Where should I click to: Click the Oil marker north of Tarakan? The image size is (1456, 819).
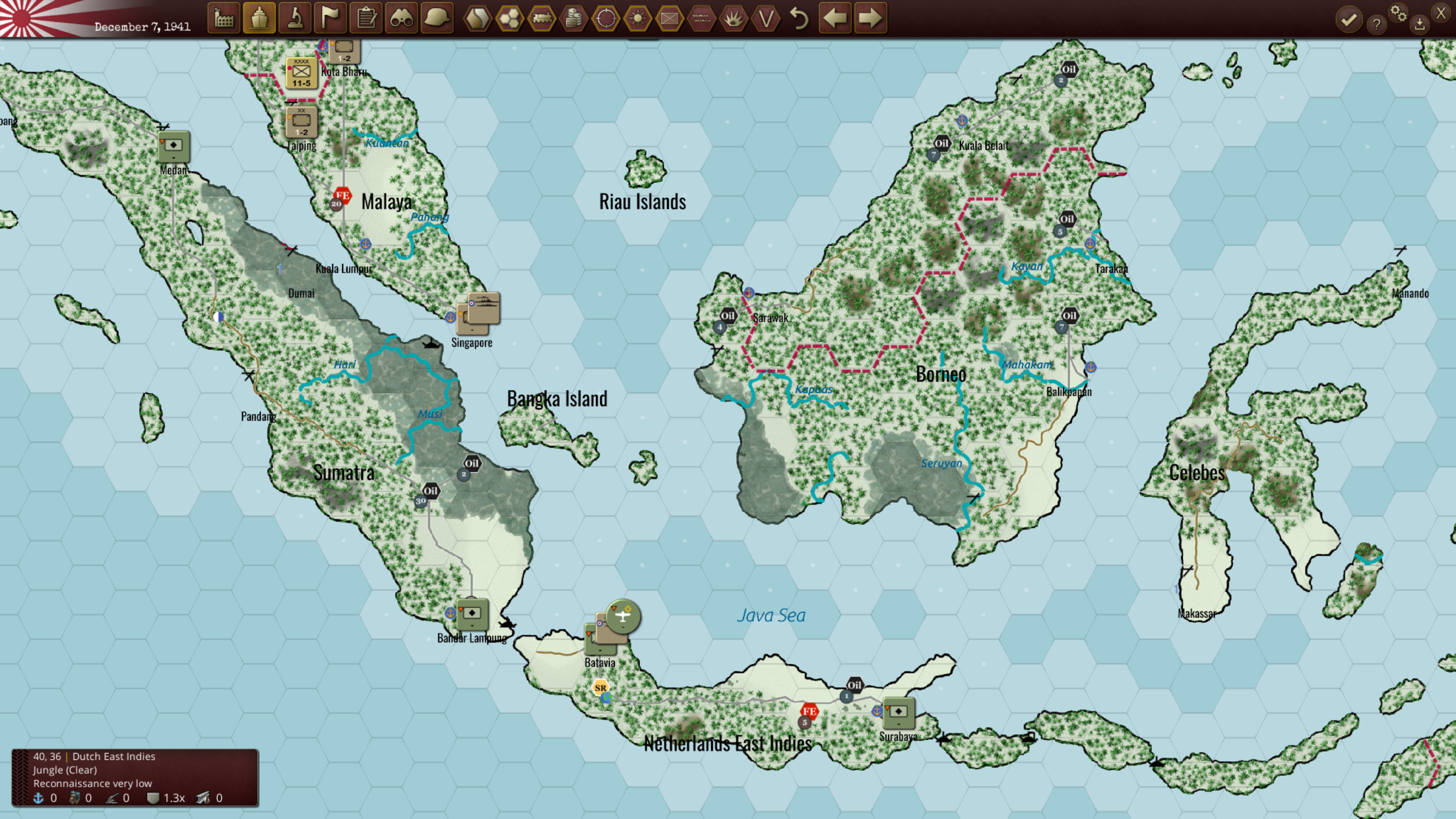[1067, 219]
